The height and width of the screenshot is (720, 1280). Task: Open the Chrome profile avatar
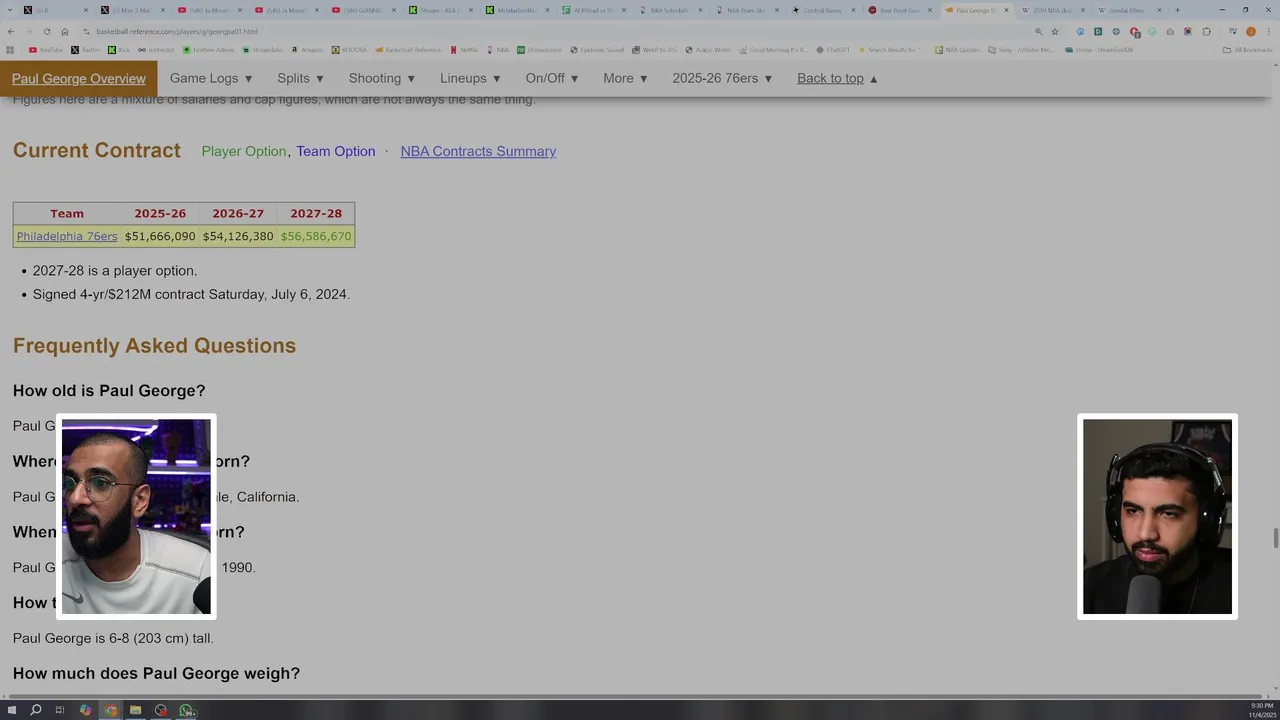point(1251,31)
